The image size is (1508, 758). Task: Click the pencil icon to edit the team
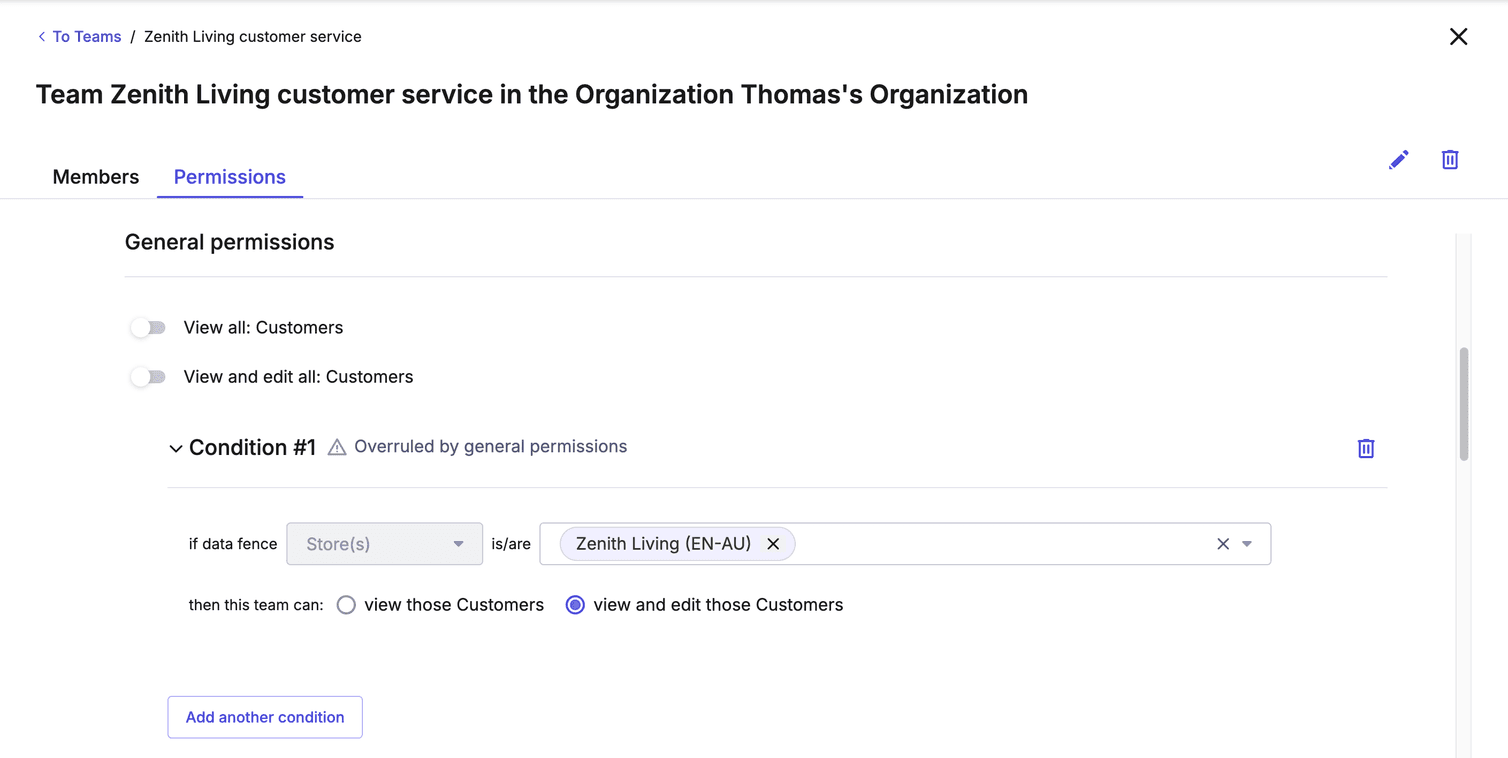coord(1399,159)
